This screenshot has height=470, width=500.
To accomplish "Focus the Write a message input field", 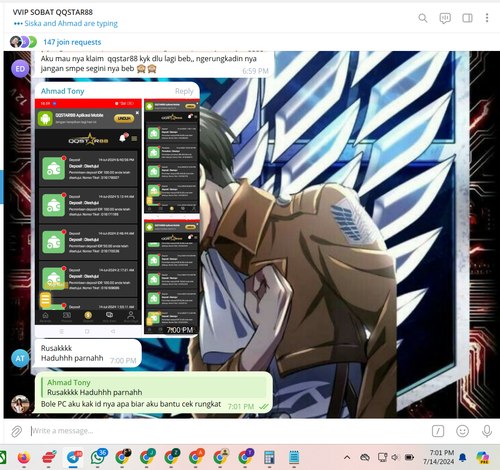I will tap(227, 431).
